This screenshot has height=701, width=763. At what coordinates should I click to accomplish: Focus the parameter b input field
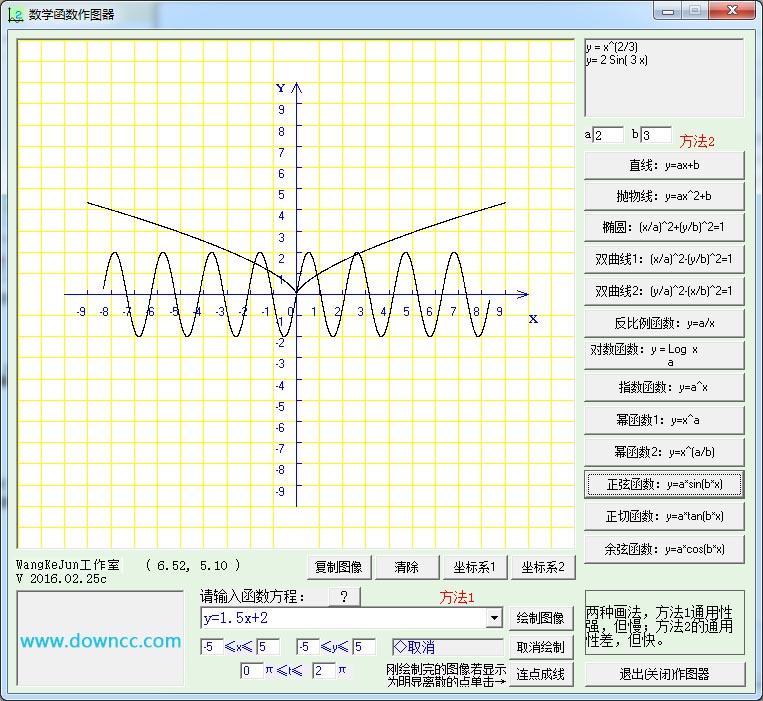point(656,135)
